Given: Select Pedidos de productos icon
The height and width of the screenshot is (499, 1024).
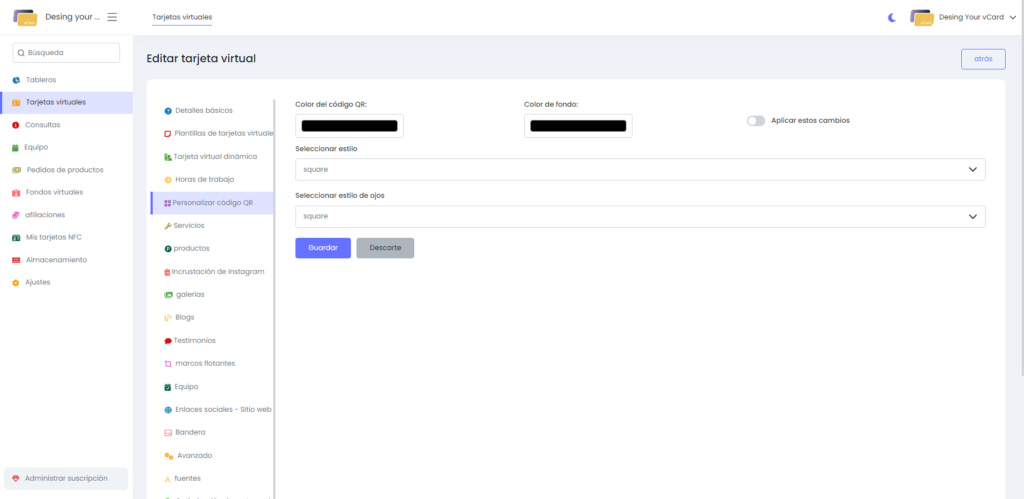Looking at the screenshot, I should pyautogui.click(x=16, y=170).
